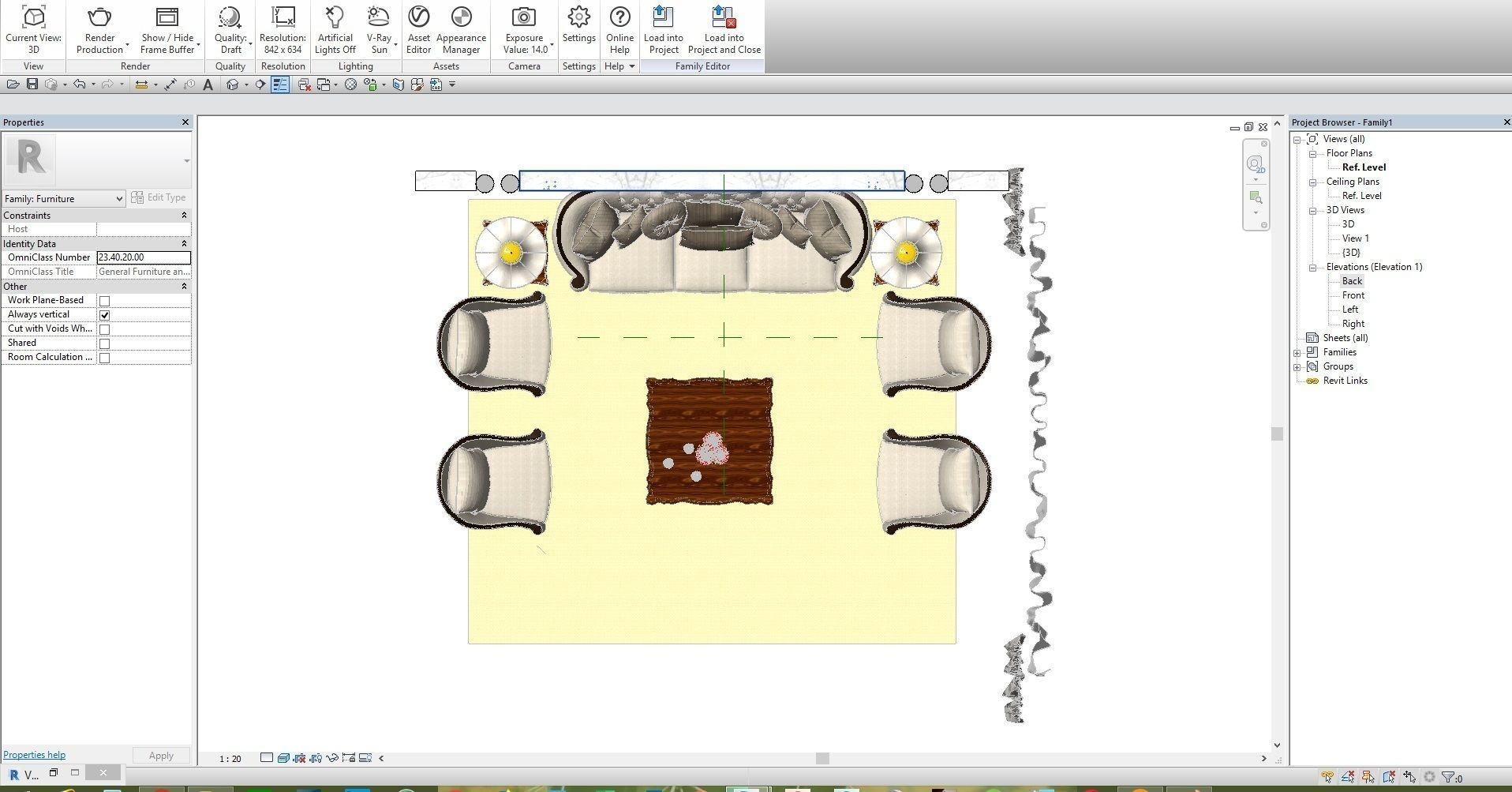This screenshot has height=792, width=1512.
Task: Uncheck Always vertical checkbox
Action: pyautogui.click(x=104, y=315)
